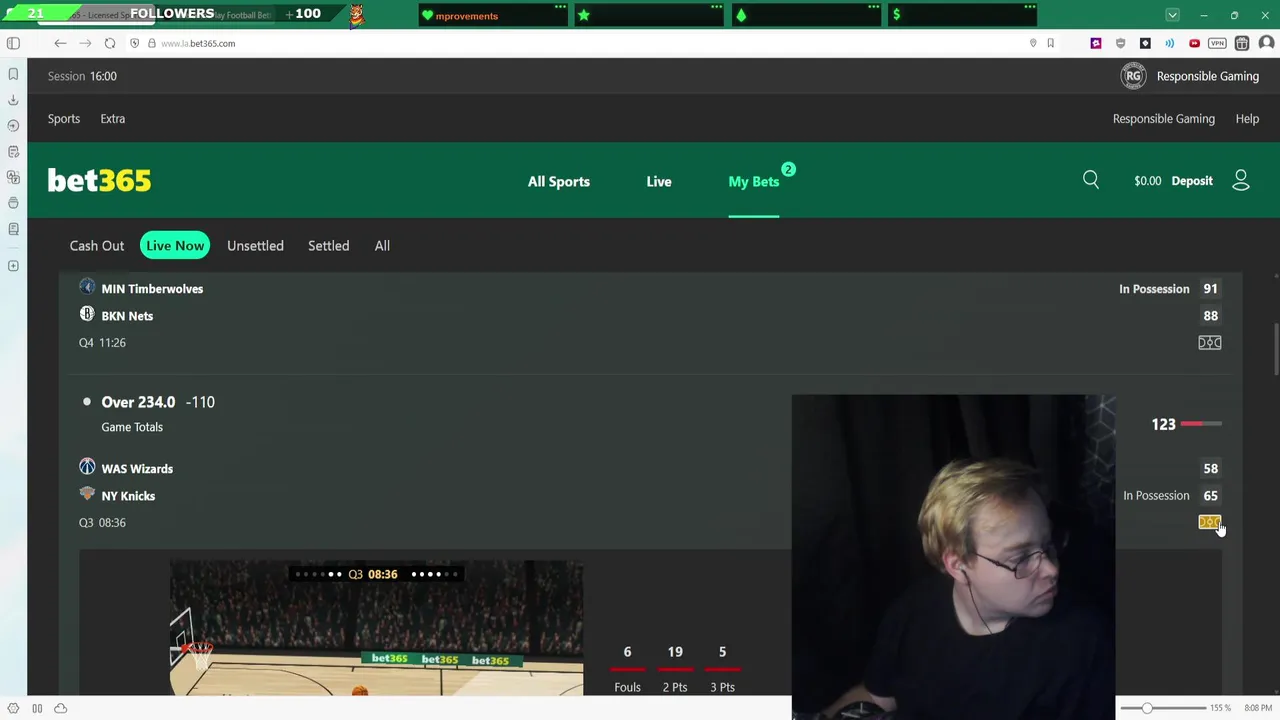Click the page vertical scrollbar
The width and height of the screenshot is (1280, 720).
pyautogui.click(x=1276, y=350)
